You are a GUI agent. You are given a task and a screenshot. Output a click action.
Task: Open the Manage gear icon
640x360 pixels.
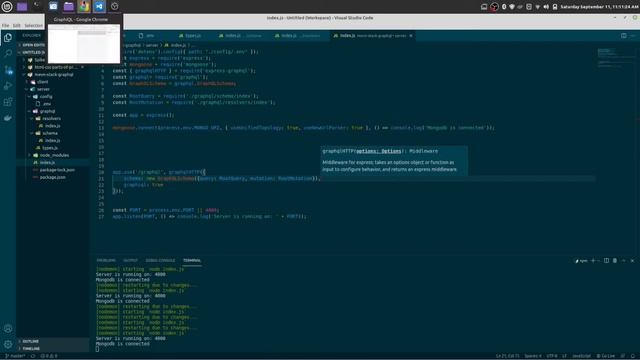[8, 344]
